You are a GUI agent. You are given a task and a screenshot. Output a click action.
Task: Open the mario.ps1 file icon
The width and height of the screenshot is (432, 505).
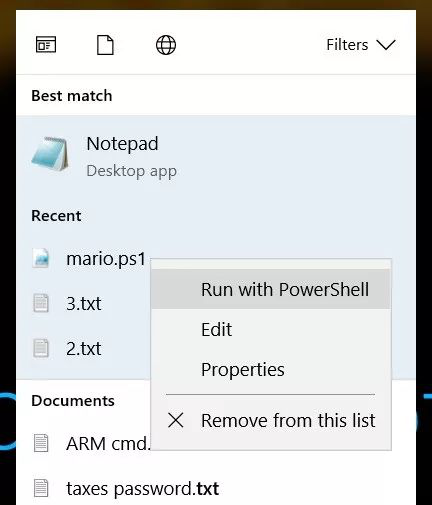tap(41, 258)
